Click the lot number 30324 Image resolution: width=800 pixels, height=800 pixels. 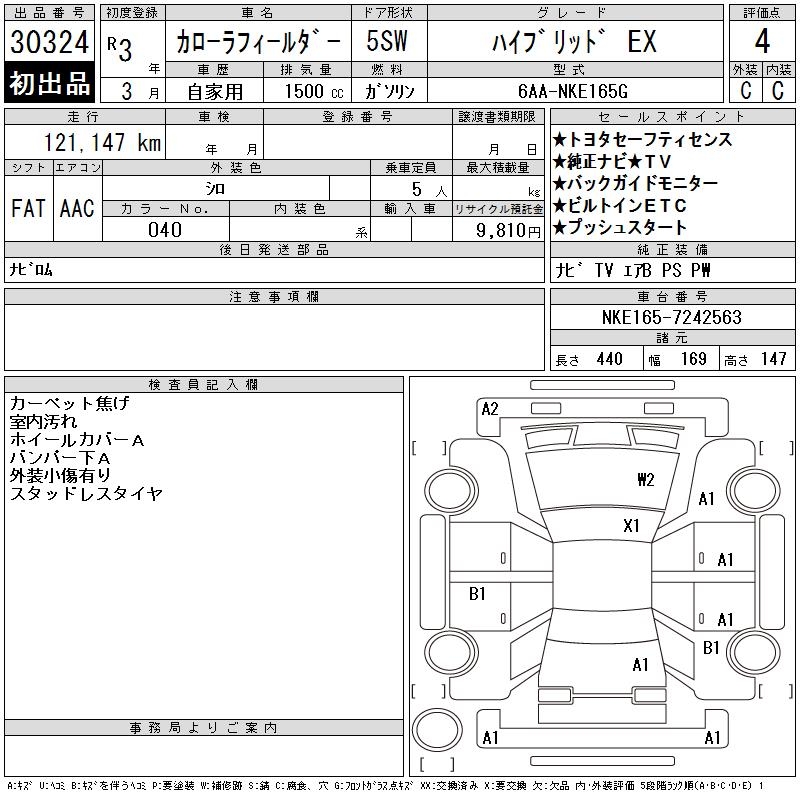[x=50, y=42]
